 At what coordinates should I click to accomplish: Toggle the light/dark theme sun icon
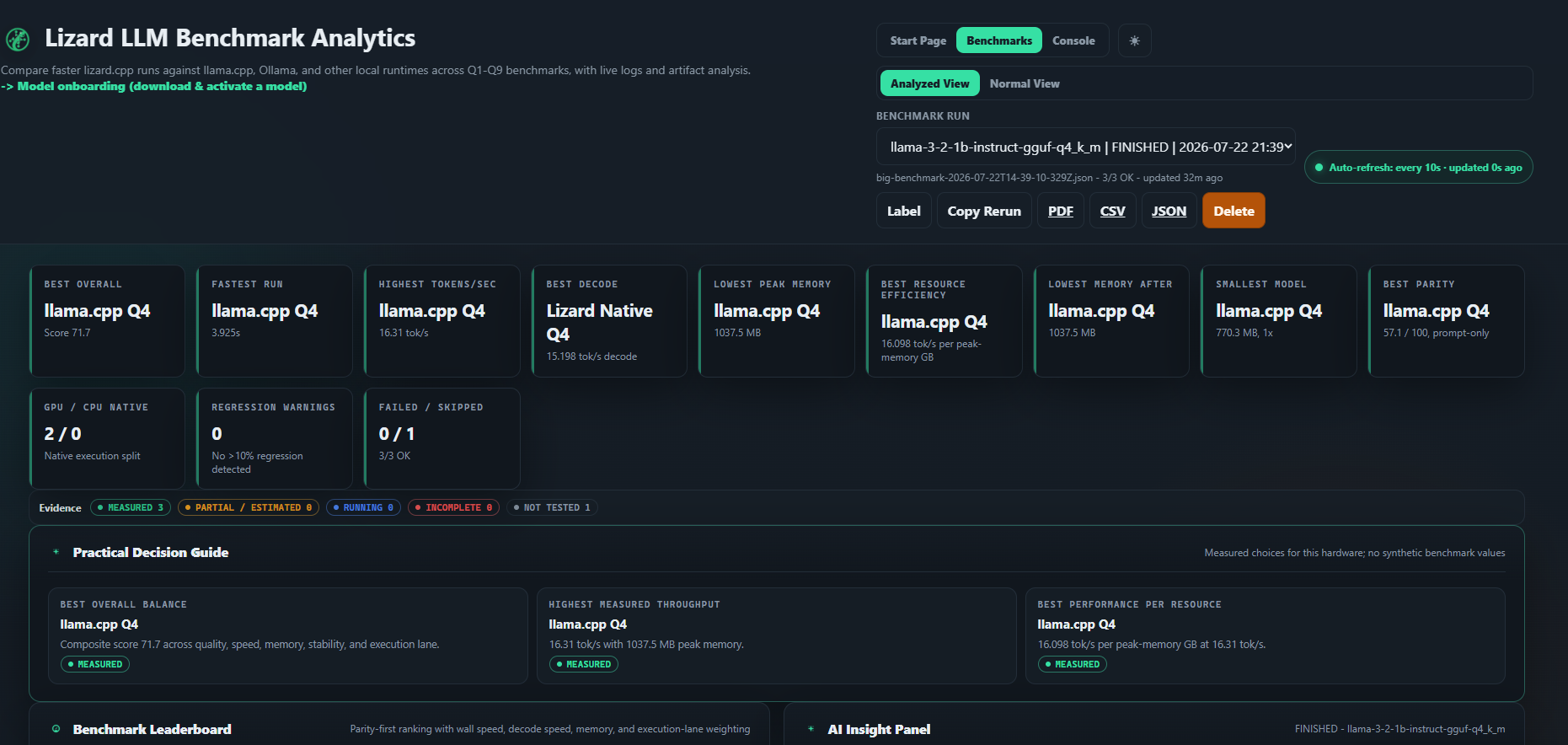pos(1135,40)
